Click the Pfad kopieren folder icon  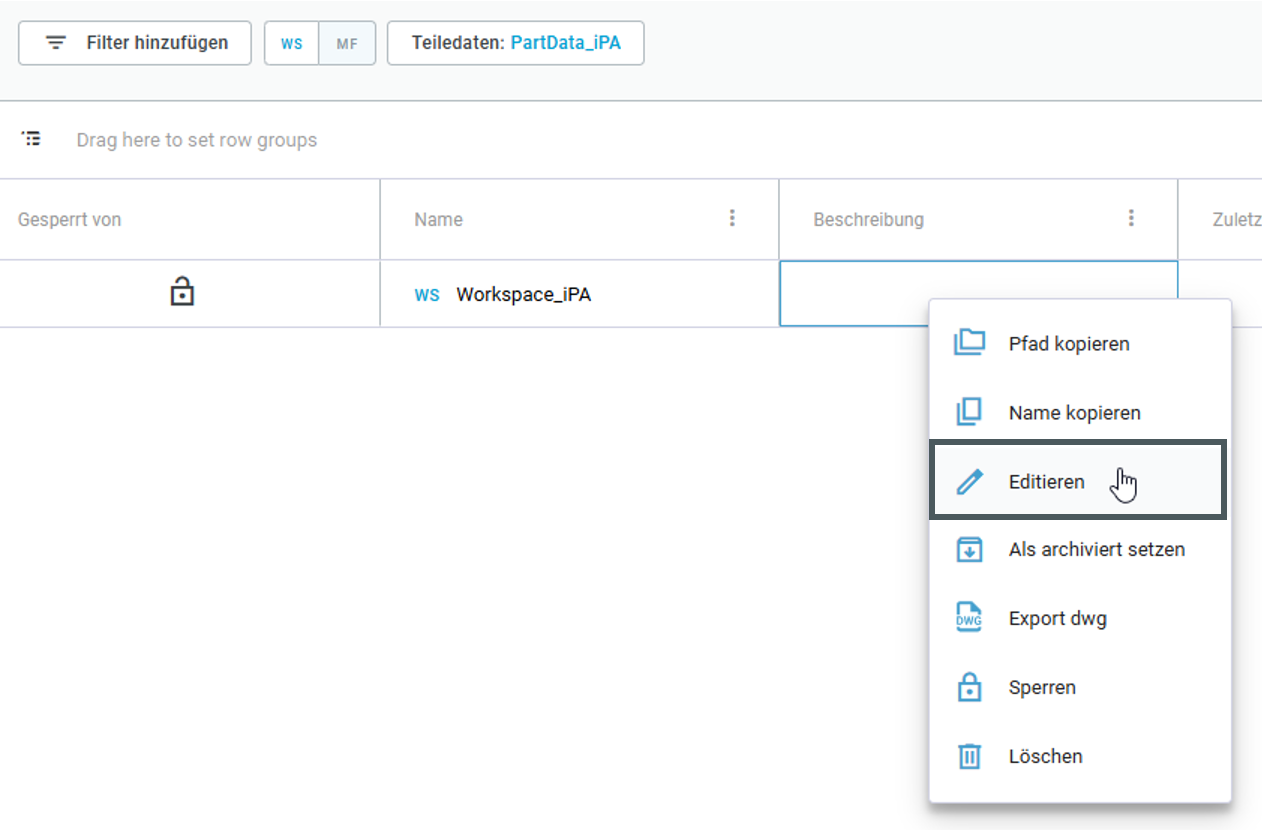coord(969,343)
